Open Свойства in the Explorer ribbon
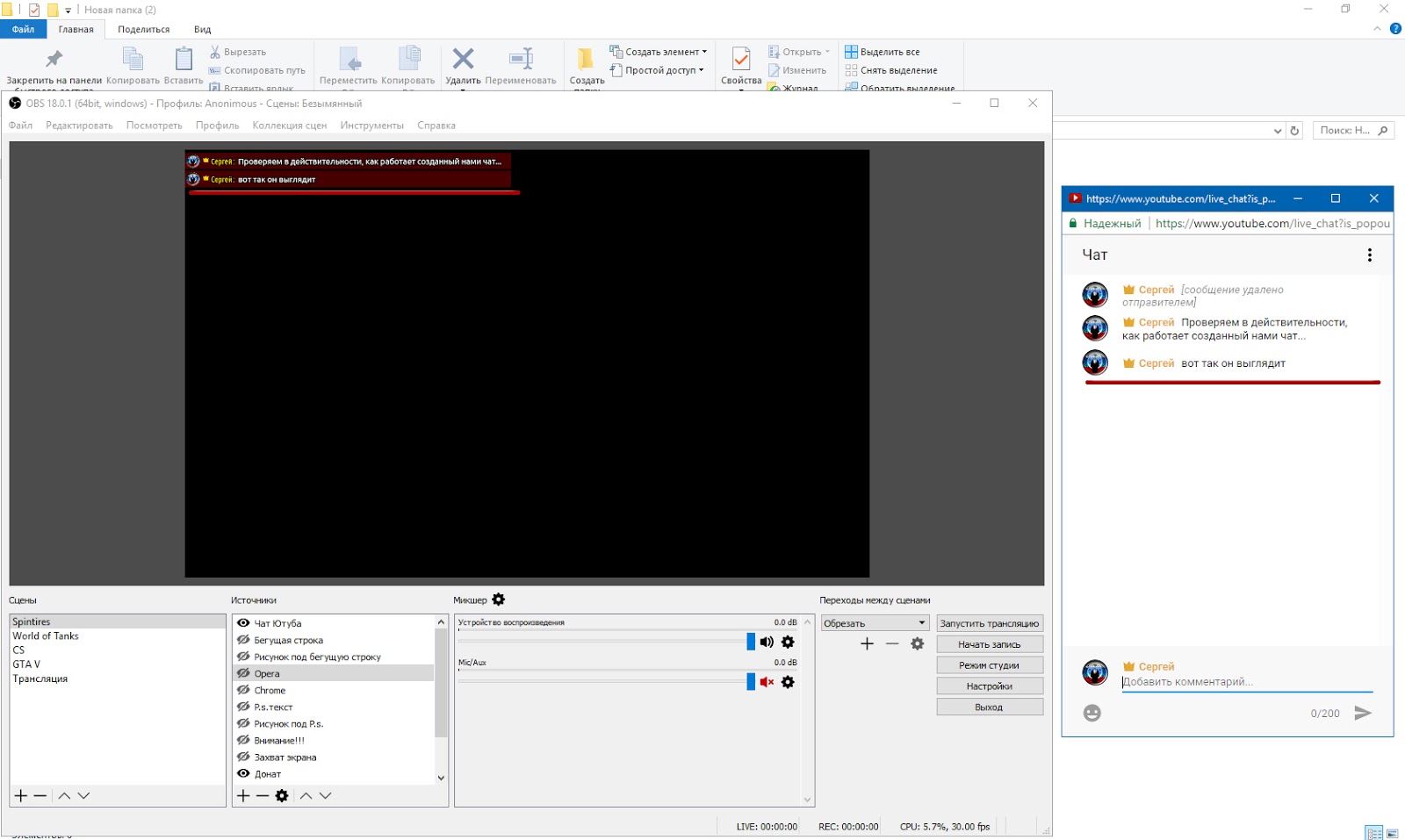1405x840 pixels. point(741,59)
